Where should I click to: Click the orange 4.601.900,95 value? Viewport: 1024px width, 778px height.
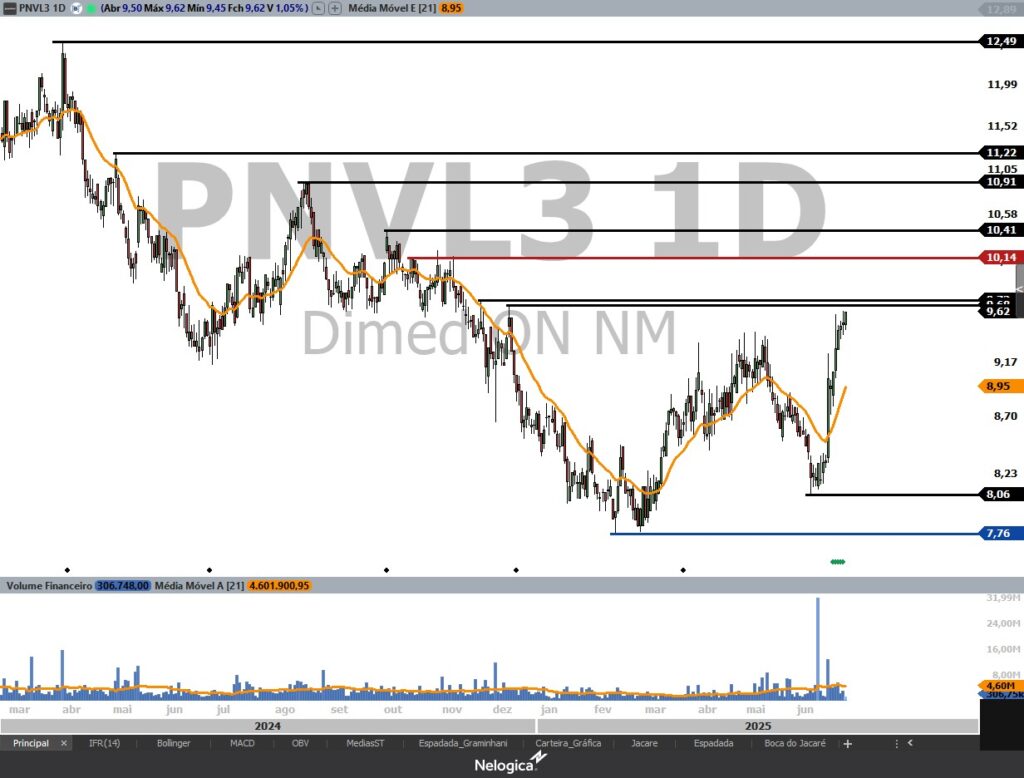[280, 586]
